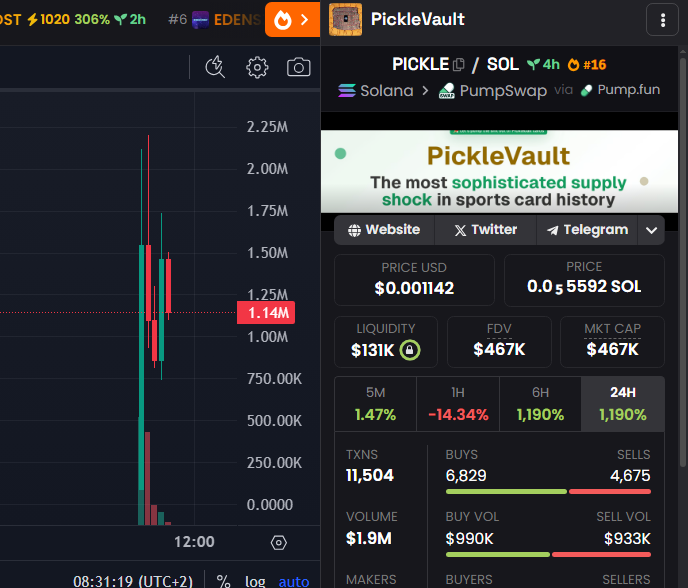Screen dimensions: 688x588
Task: Click the LIQUIDITY $131K value
Action: (x=373, y=350)
